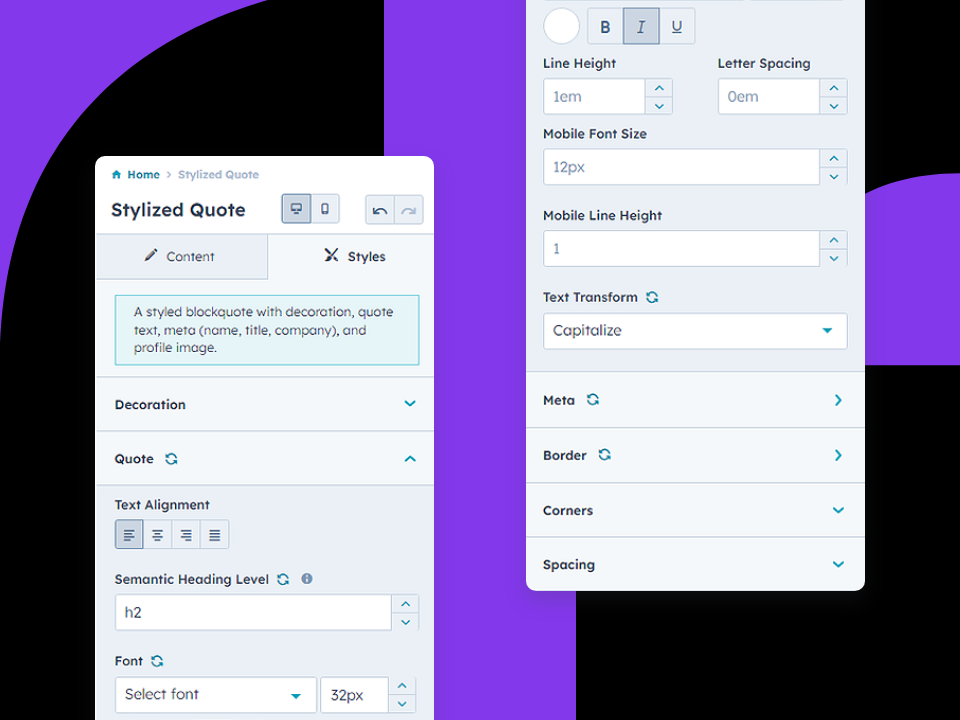Toggle bold formatting on quote text
Viewport: 960px width, 720px height.
[605, 25]
